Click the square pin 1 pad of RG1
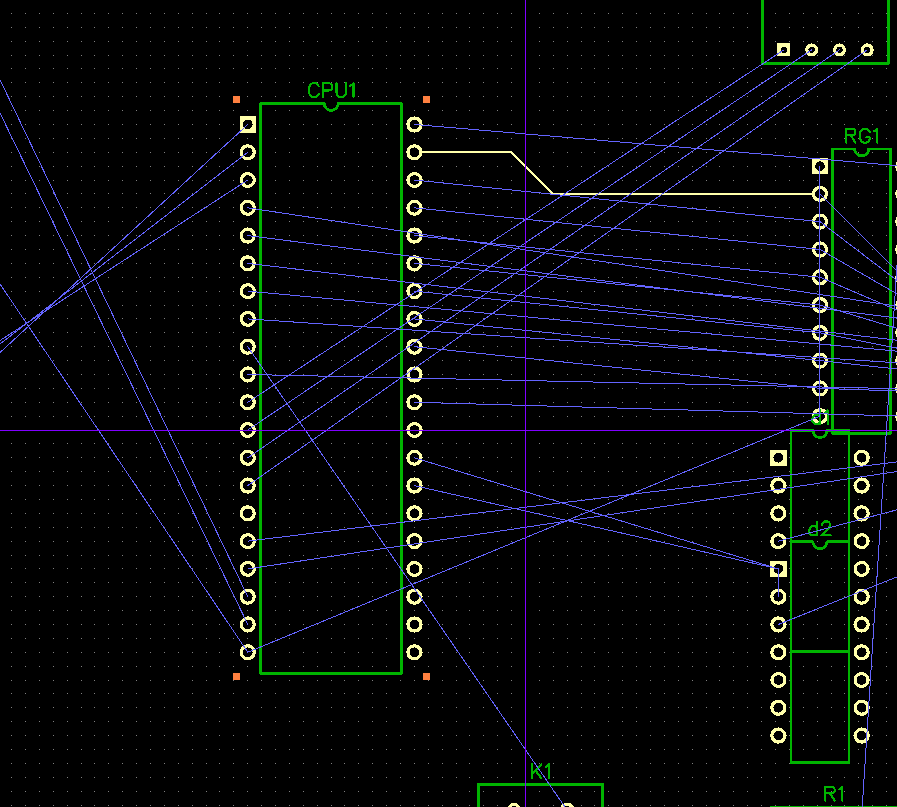The height and width of the screenshot is (807, 897). click(820, 166)
